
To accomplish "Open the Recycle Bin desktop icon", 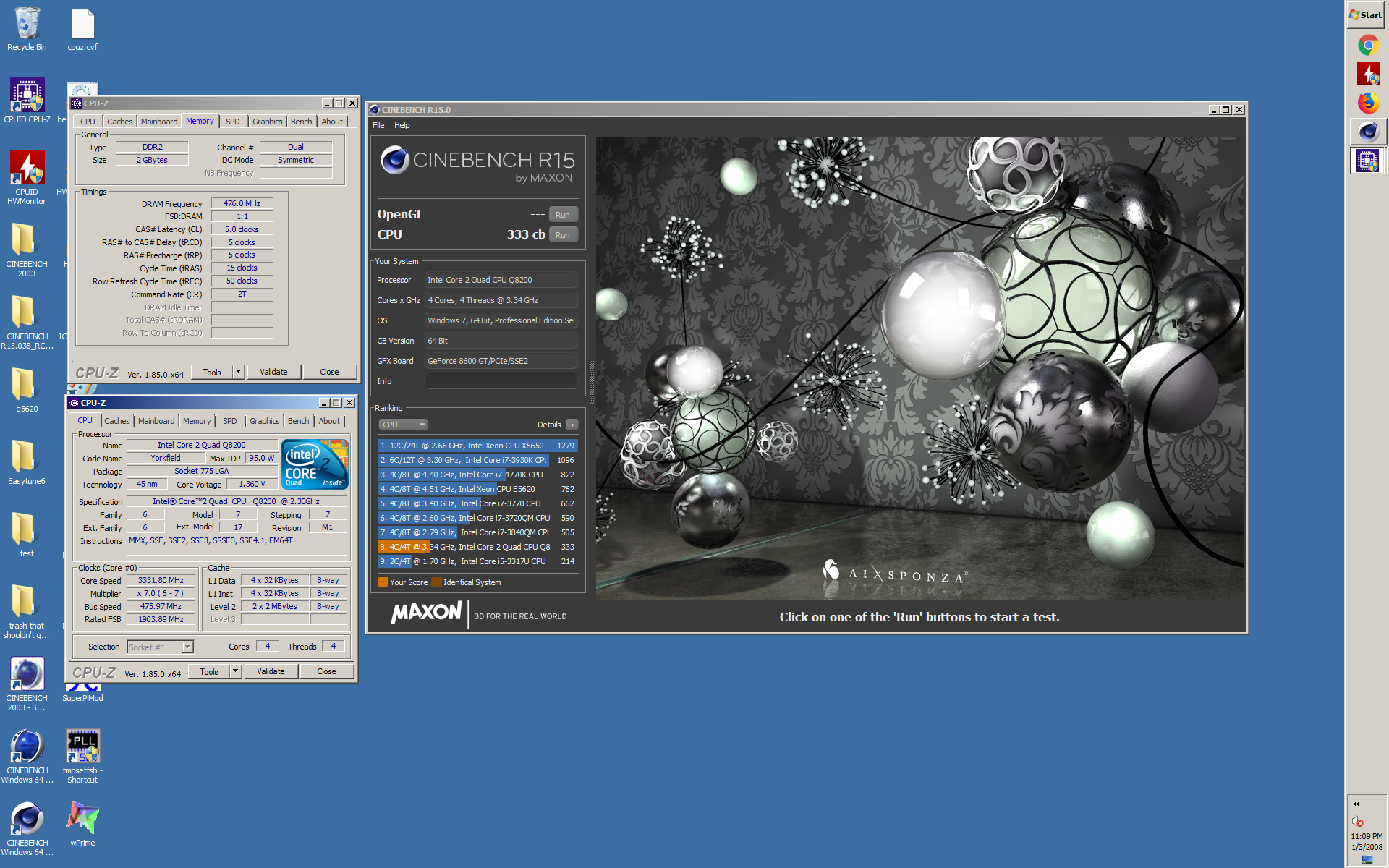I will tap(27, 30).
